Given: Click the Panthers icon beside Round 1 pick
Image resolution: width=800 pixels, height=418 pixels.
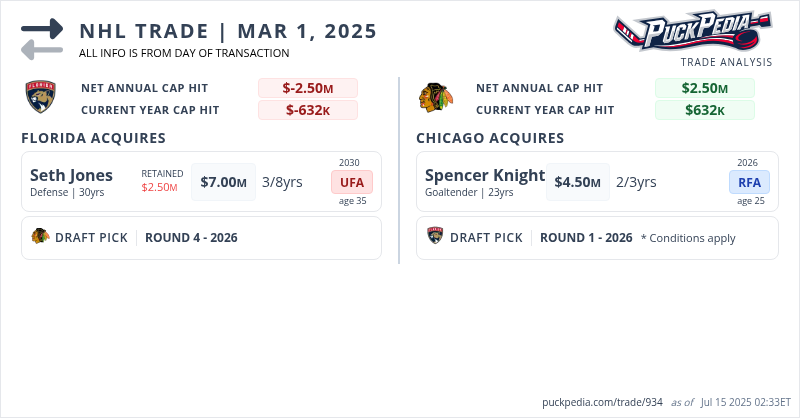Looking at the screenshot, I should point(435,237).
